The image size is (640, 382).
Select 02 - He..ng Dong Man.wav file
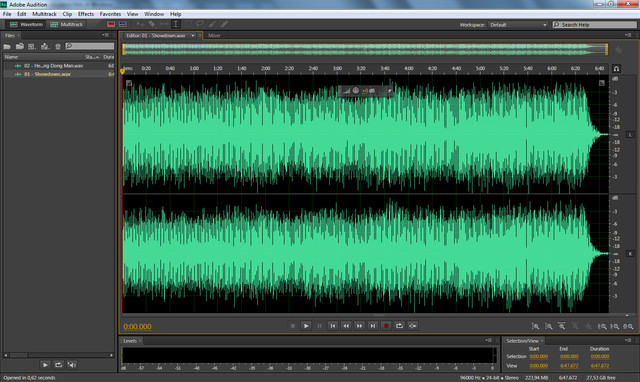[58, 66]
